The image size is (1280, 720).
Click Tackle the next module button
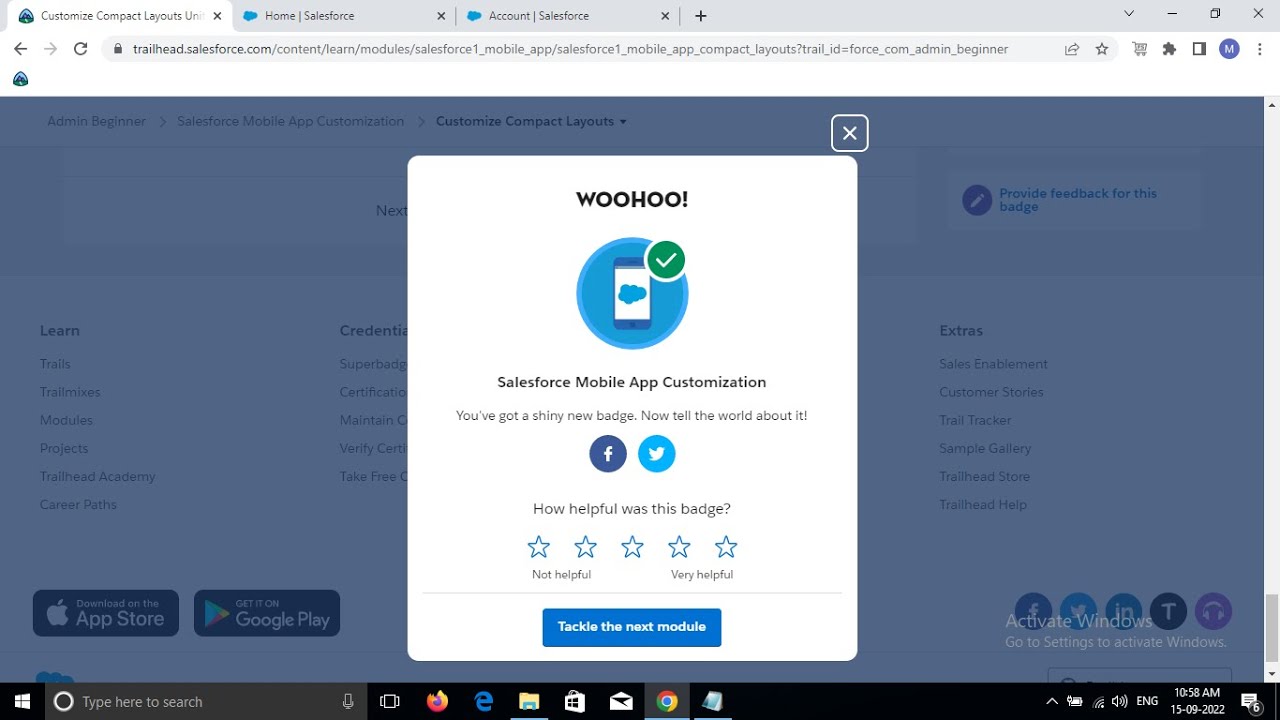tap(632, 627)
